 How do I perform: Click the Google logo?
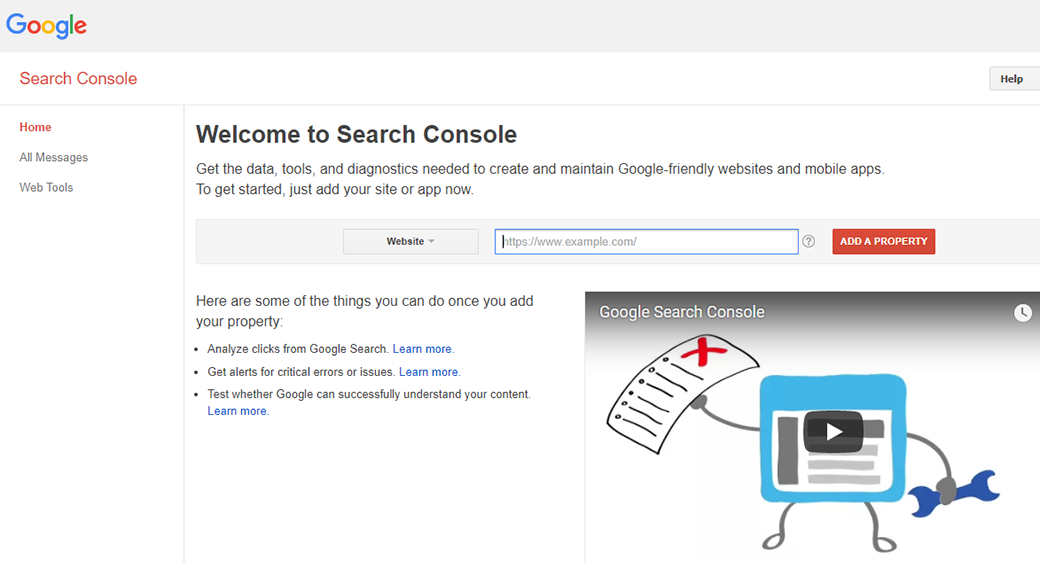click(47, 26)
